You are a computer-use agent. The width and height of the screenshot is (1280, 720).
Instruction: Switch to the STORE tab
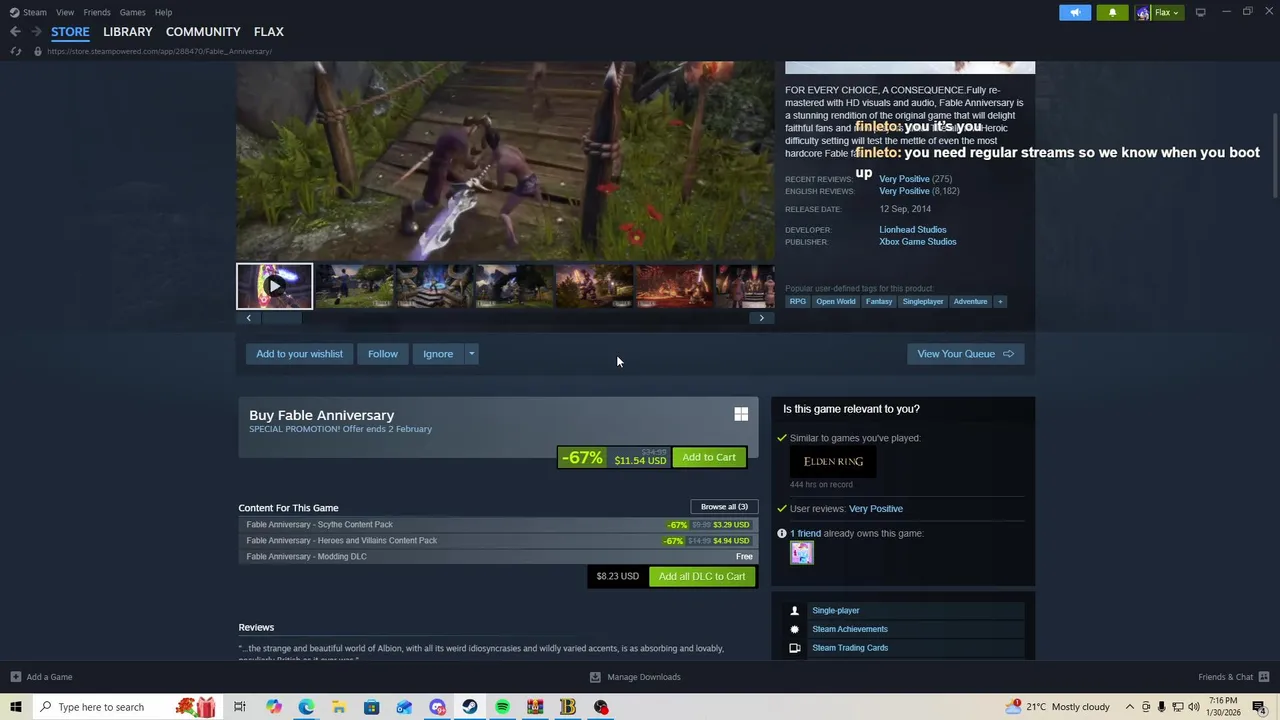click(70, 32)
